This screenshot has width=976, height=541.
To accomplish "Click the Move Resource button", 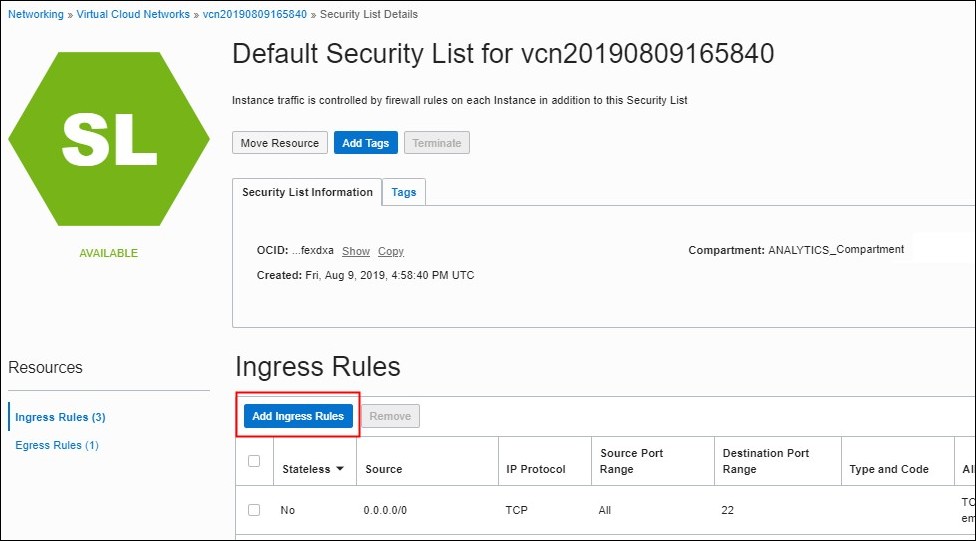I will [x=280, y=143].
